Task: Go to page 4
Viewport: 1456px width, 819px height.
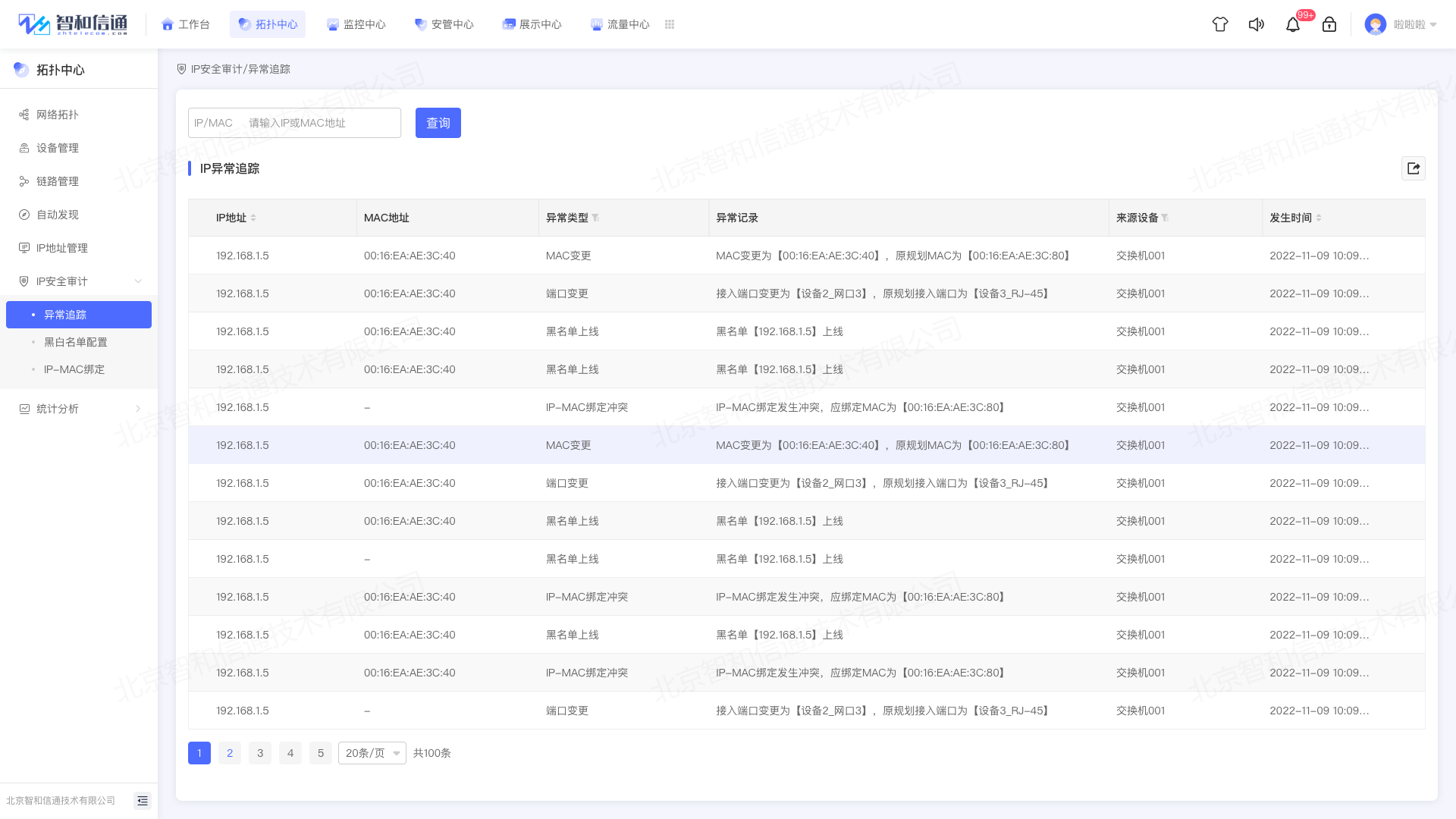Action: tap(290, 753)
